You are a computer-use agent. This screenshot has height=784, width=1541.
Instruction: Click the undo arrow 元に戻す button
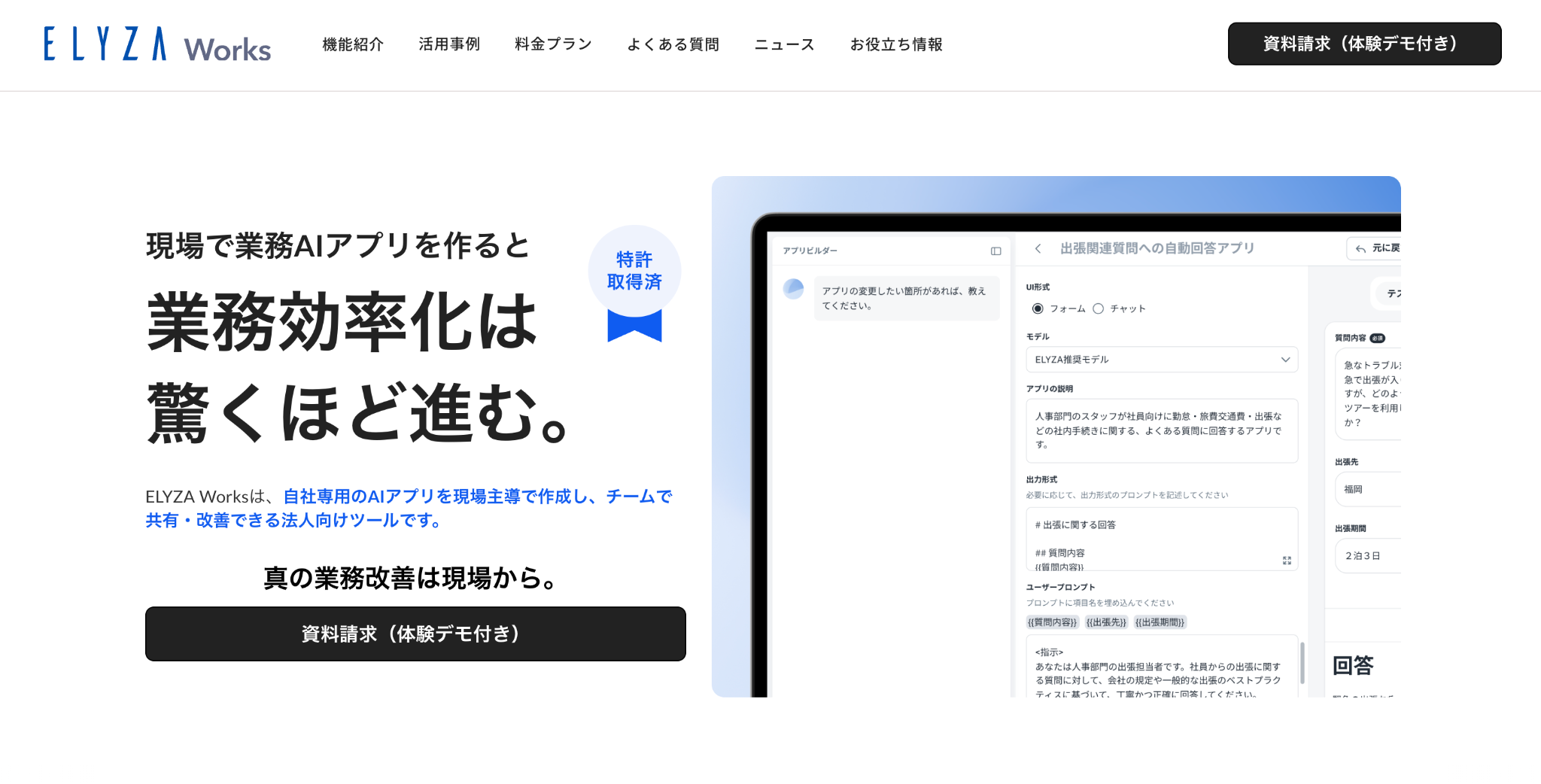pos(1375,248)
